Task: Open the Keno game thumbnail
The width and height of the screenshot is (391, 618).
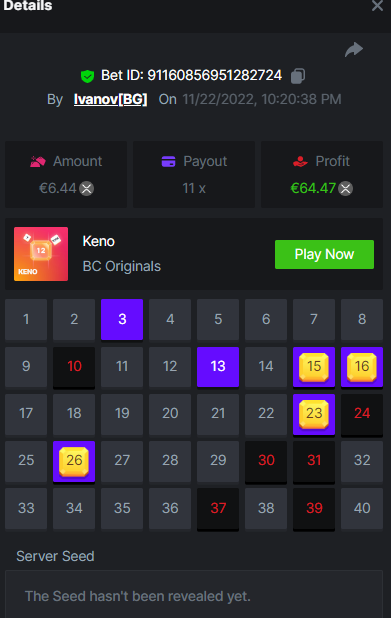Action: coord(41,254)
